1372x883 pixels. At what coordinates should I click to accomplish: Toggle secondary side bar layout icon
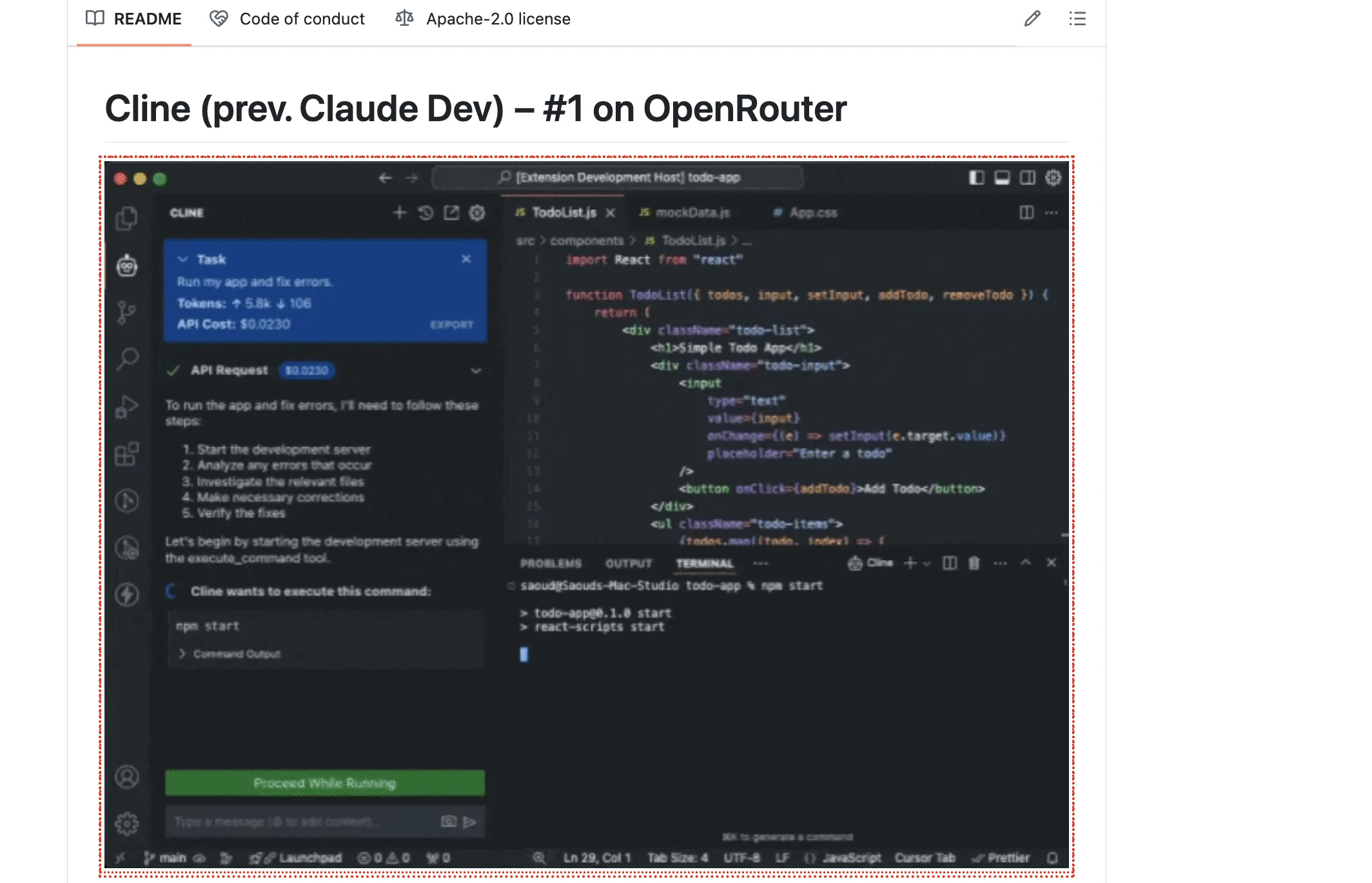(1028, 178)
